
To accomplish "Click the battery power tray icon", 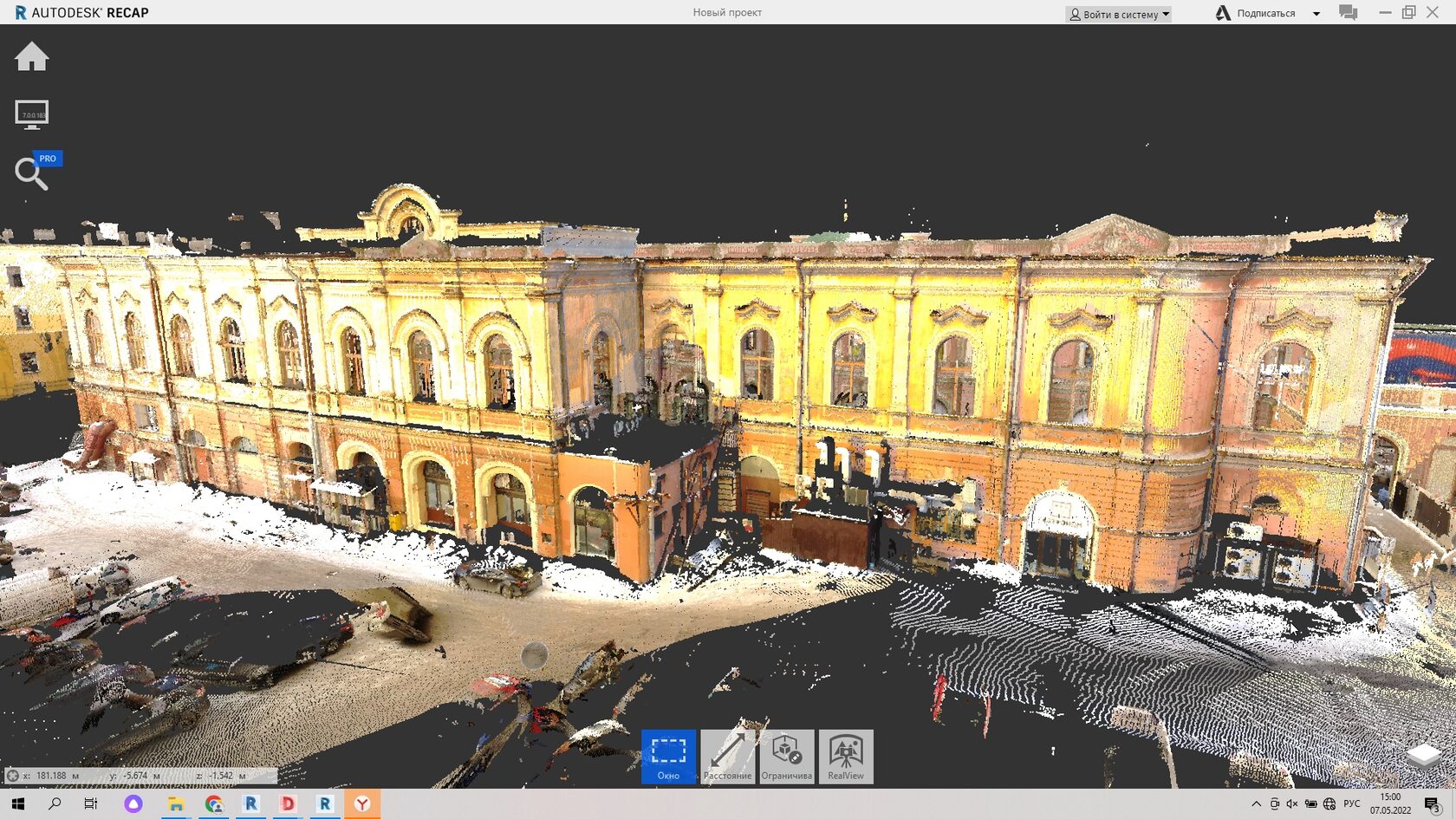I will coord(1311,804).
